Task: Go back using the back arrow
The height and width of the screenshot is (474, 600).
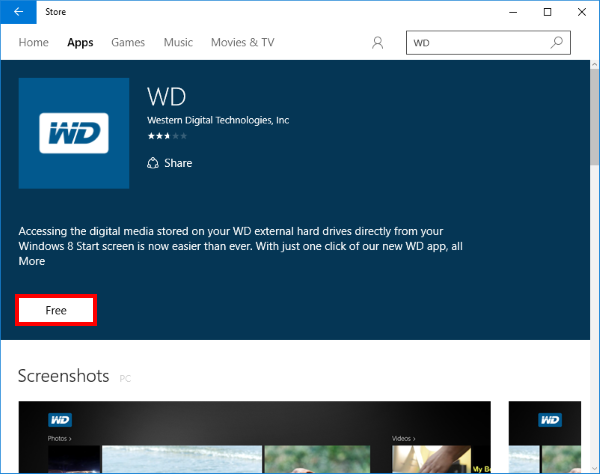Action: coord(18,12)
